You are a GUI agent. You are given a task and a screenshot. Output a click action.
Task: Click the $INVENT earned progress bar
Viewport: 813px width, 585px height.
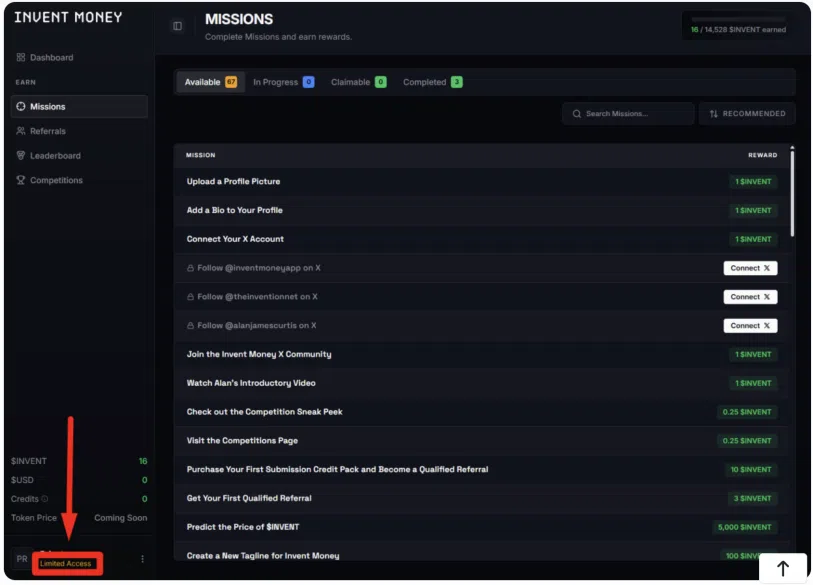pyautogui.click(x=738, y=19)
